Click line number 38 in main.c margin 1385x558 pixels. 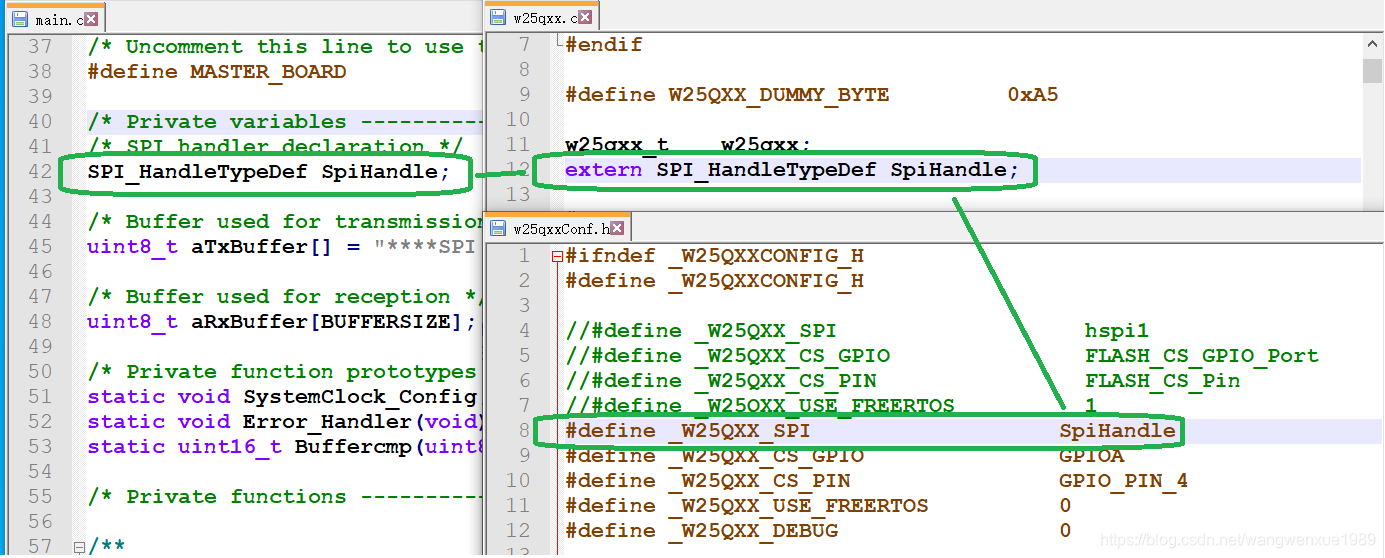40,72
